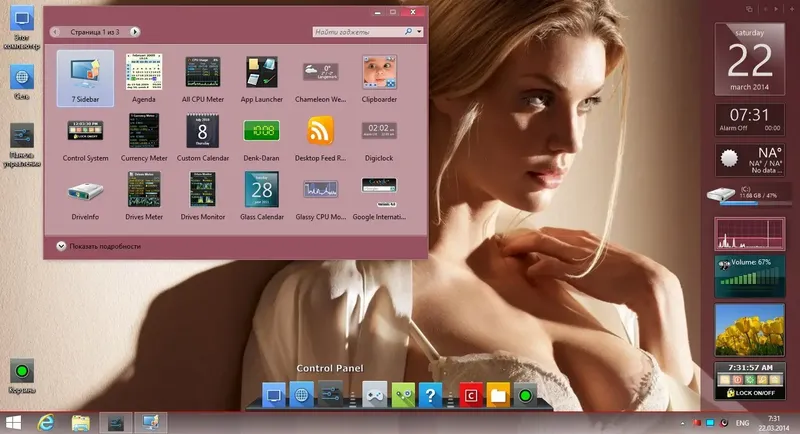Click the calendar gadget showing Saturday 22
800x434 pixels.
coord(749,59)
